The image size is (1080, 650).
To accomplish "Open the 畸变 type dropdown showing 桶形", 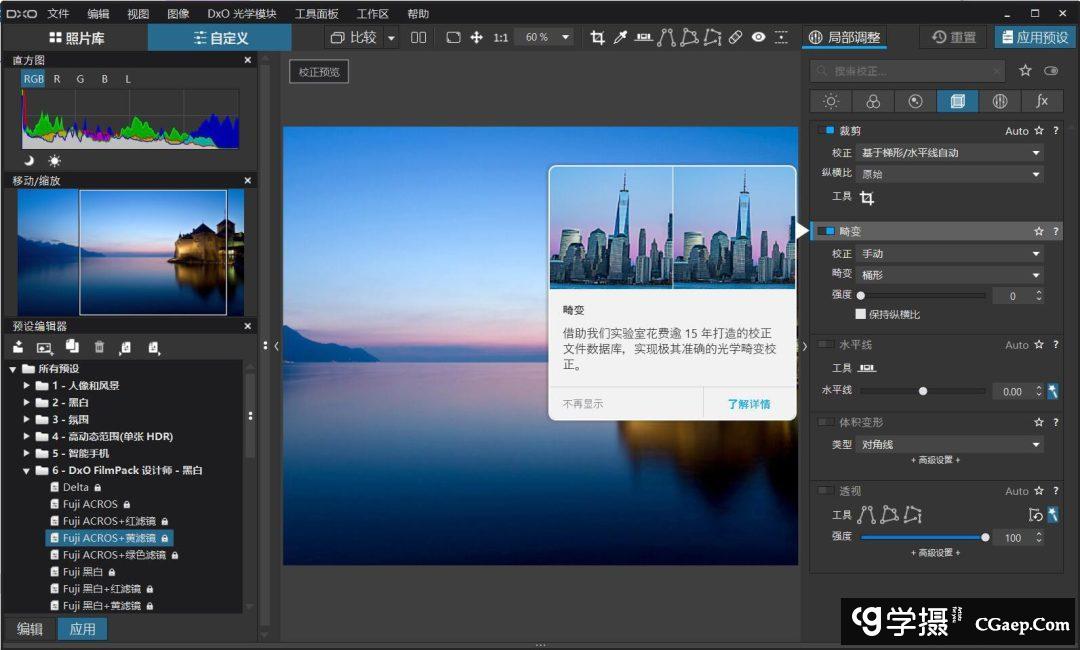I will point(950,275).
